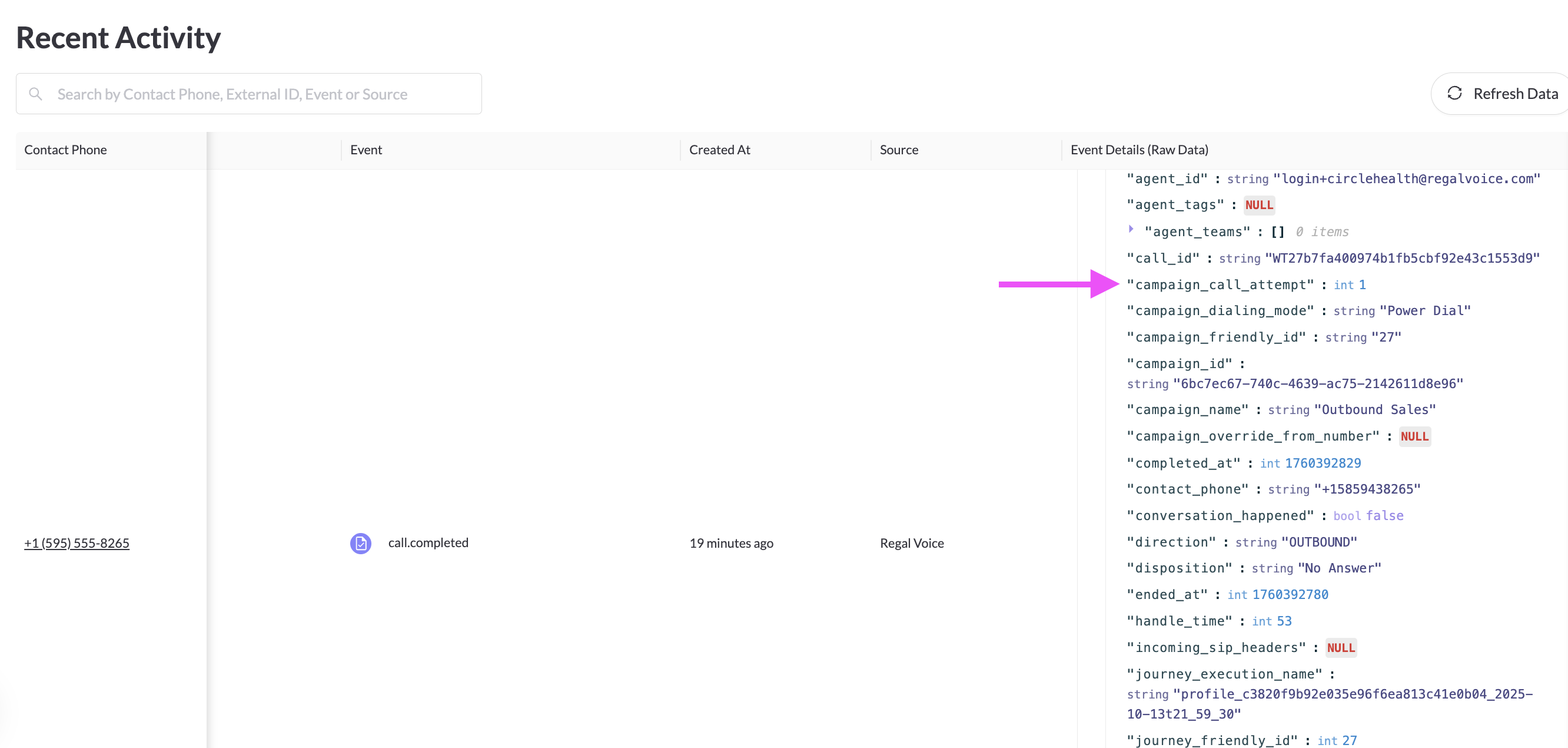
Task: Click the NULL badge for agent_tags
Action: click(1259, 206)
